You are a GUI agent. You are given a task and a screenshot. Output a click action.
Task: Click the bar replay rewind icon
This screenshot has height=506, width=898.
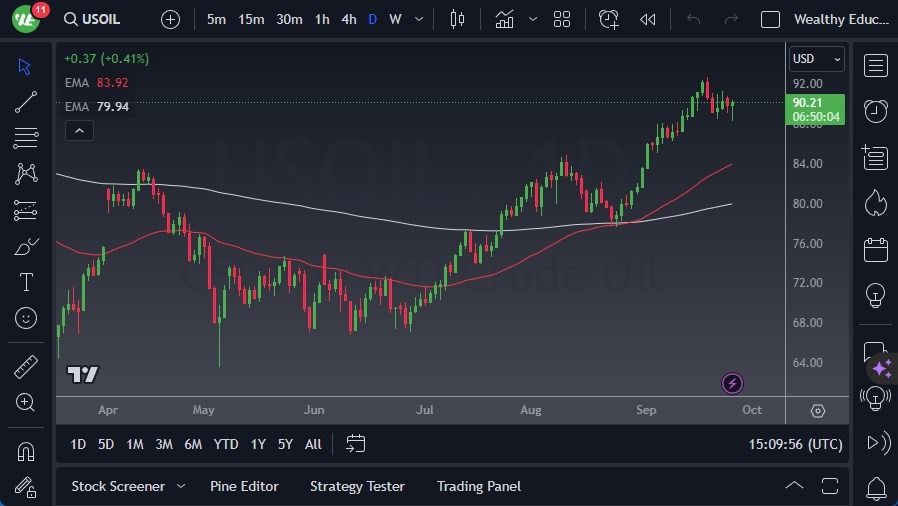(648, 19)
